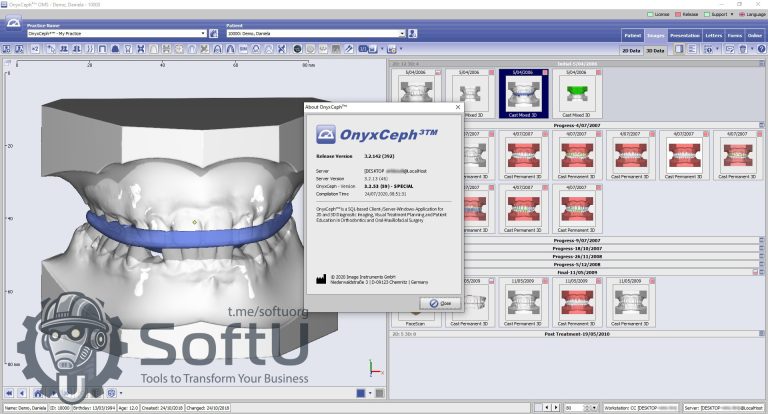The height and width of the screenshot is (414, 768).
Task: Click the double-bracket toolbar icon
Action: (x=90, y=49)
